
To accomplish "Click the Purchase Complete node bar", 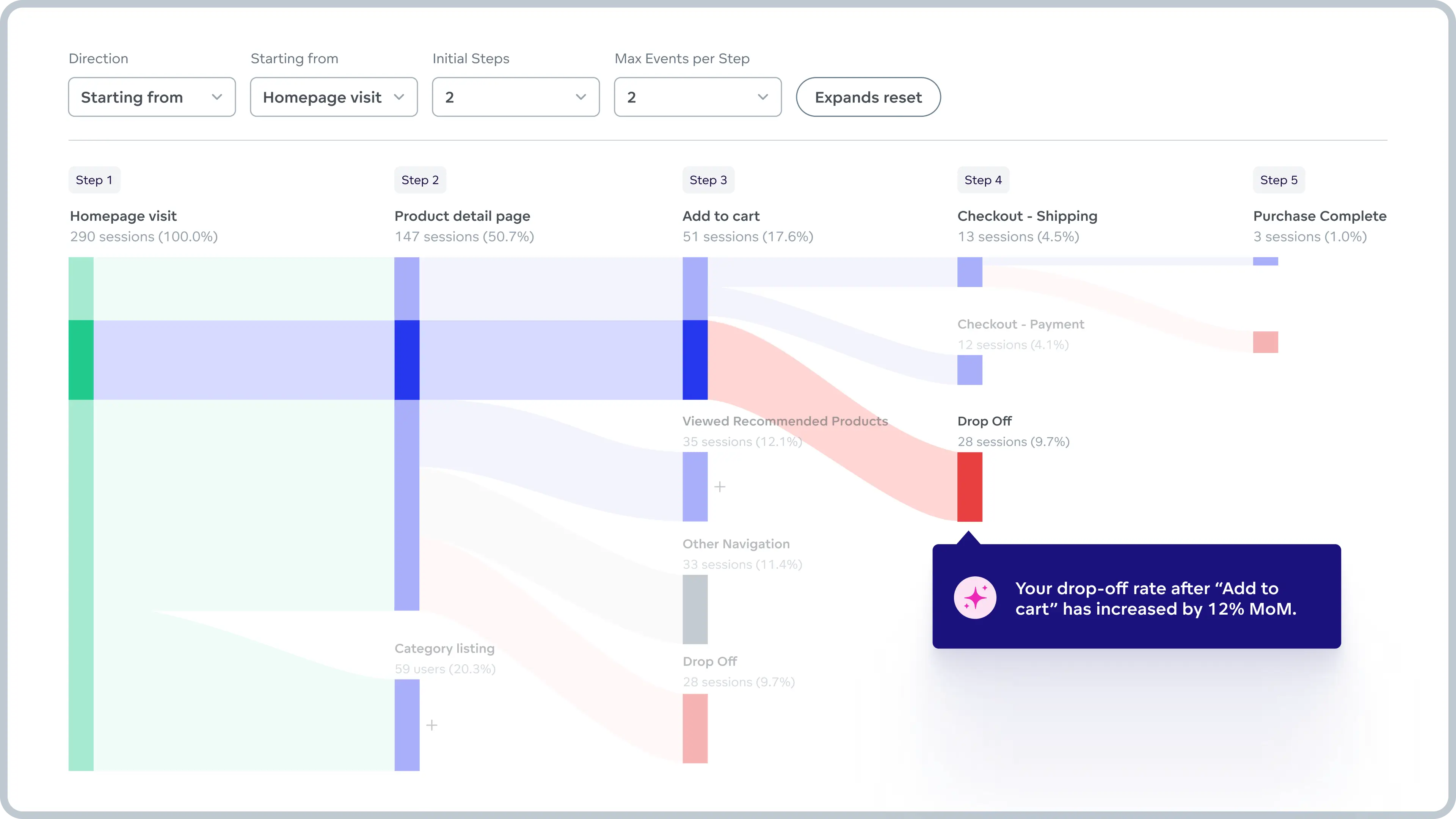I will click(1265, 261).
